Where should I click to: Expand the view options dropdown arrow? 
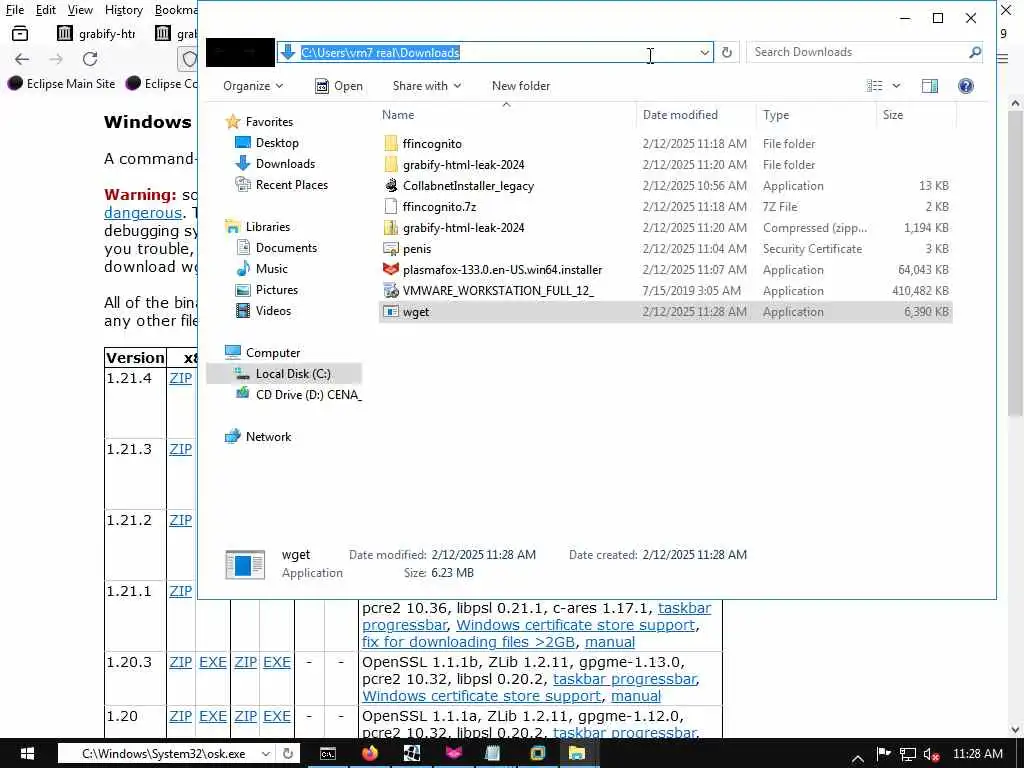point(896,86)
